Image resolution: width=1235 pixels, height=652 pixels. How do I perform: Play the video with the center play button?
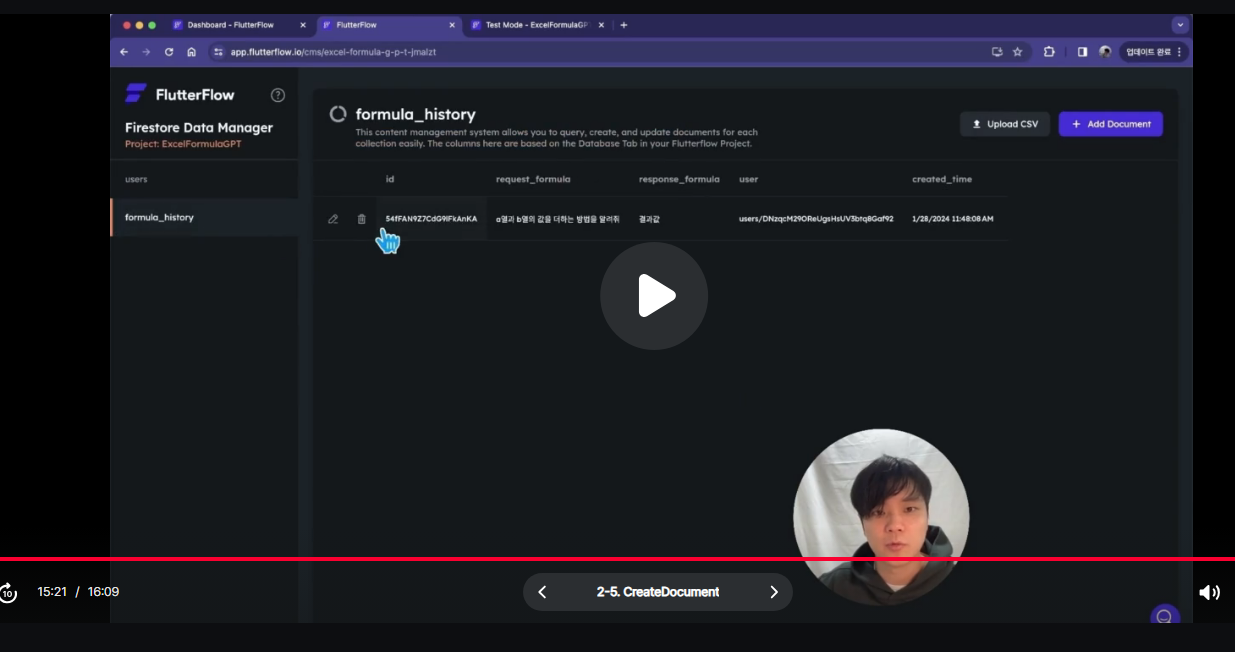click(x=654, y=296)
